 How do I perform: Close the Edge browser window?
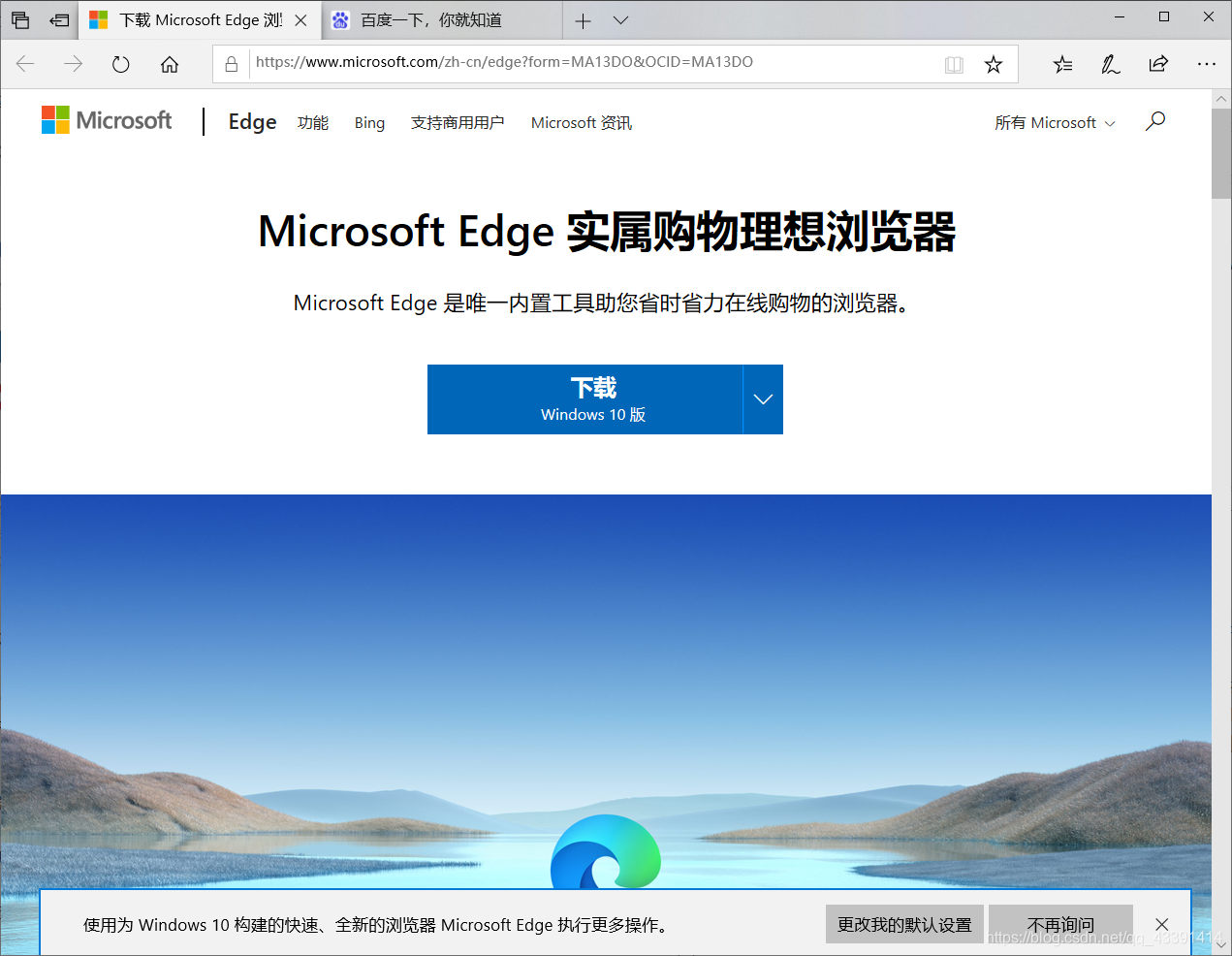pos(1209,16)
